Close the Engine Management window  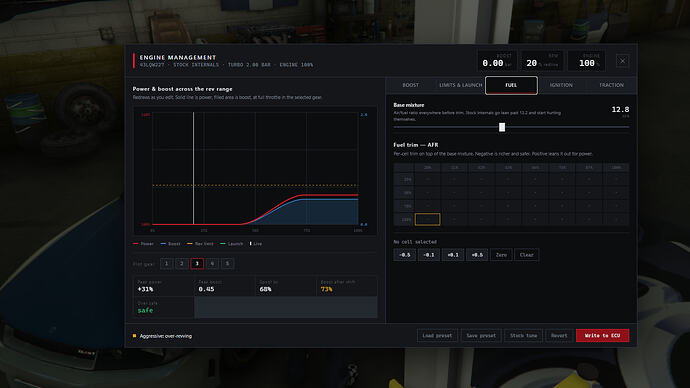(x=622, y=61)
